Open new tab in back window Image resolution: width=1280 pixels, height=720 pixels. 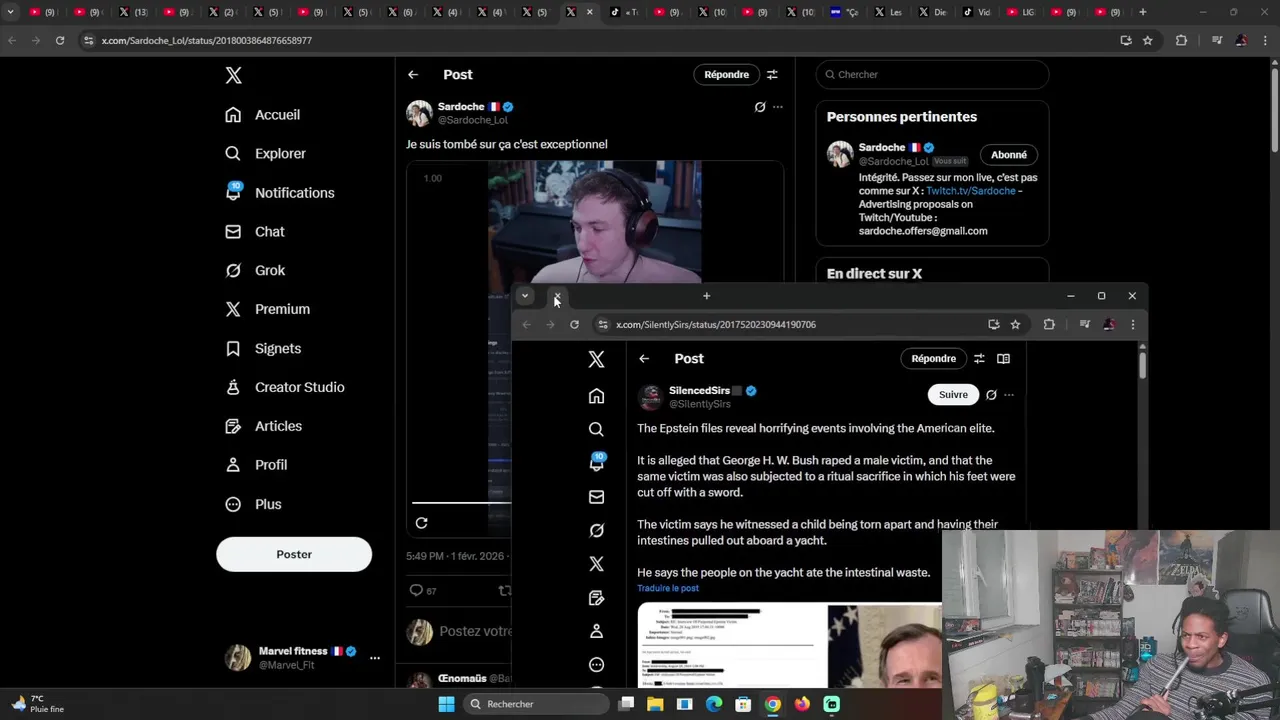click(1143, 12)
